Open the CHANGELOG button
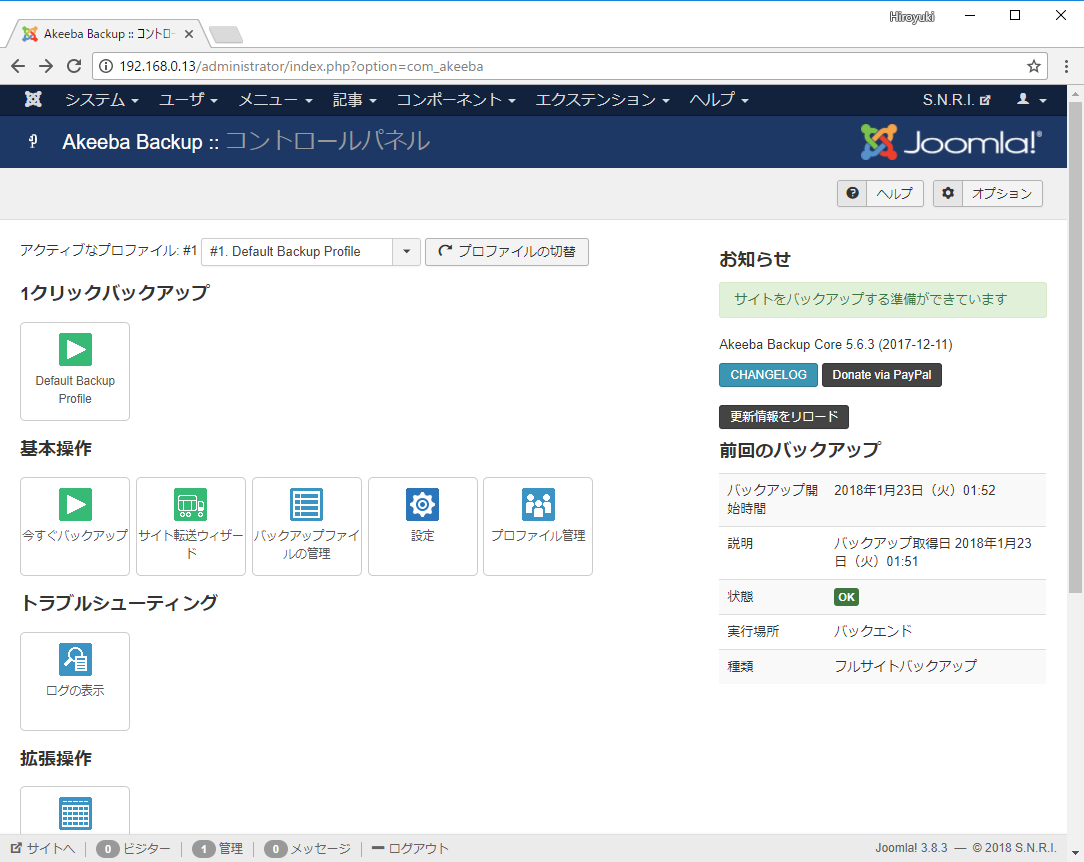1084x862 pixels. pyautogui.click(x=768, y=375)
